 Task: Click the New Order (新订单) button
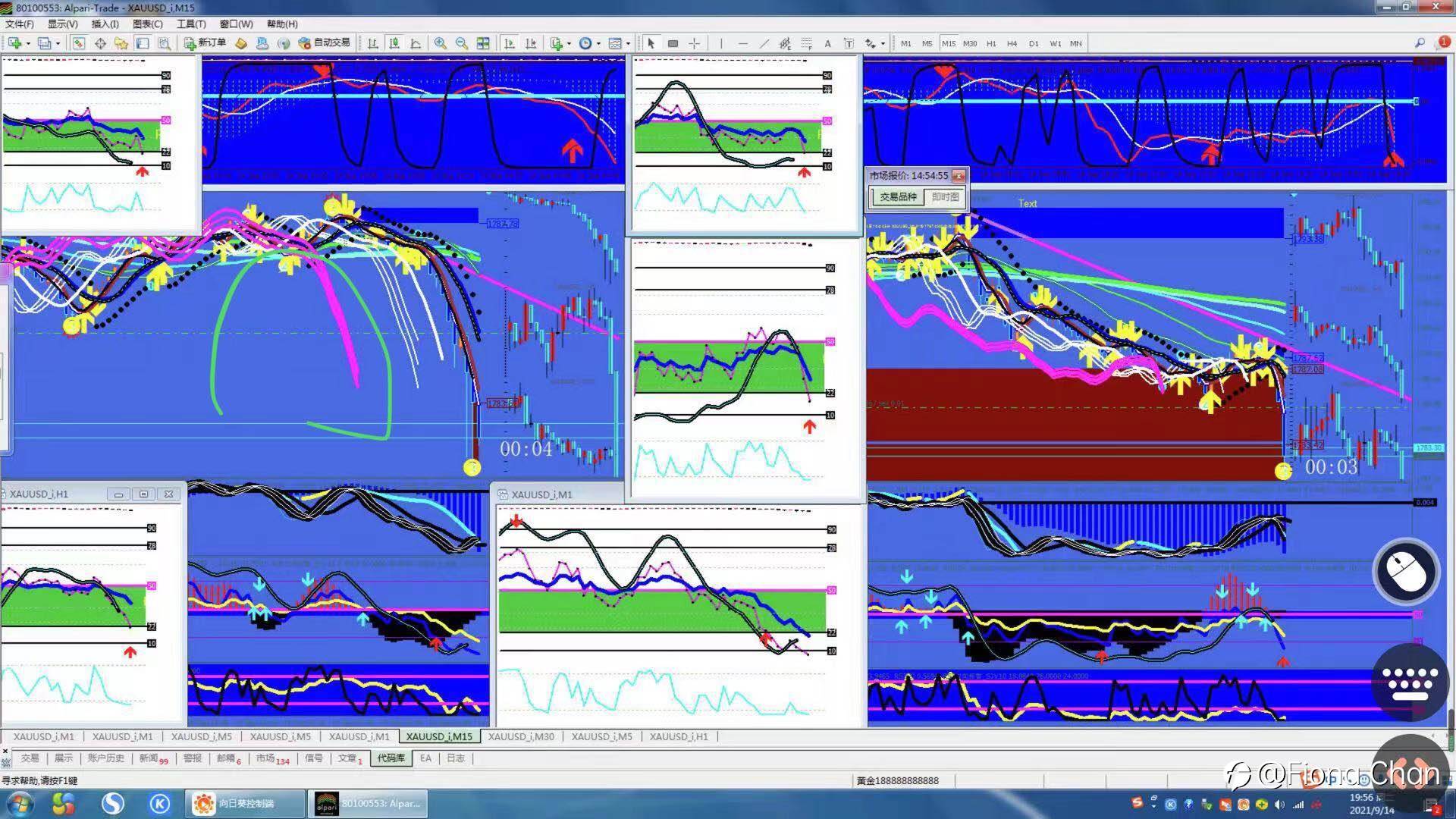pyautogui.click(x=205, y=43)
